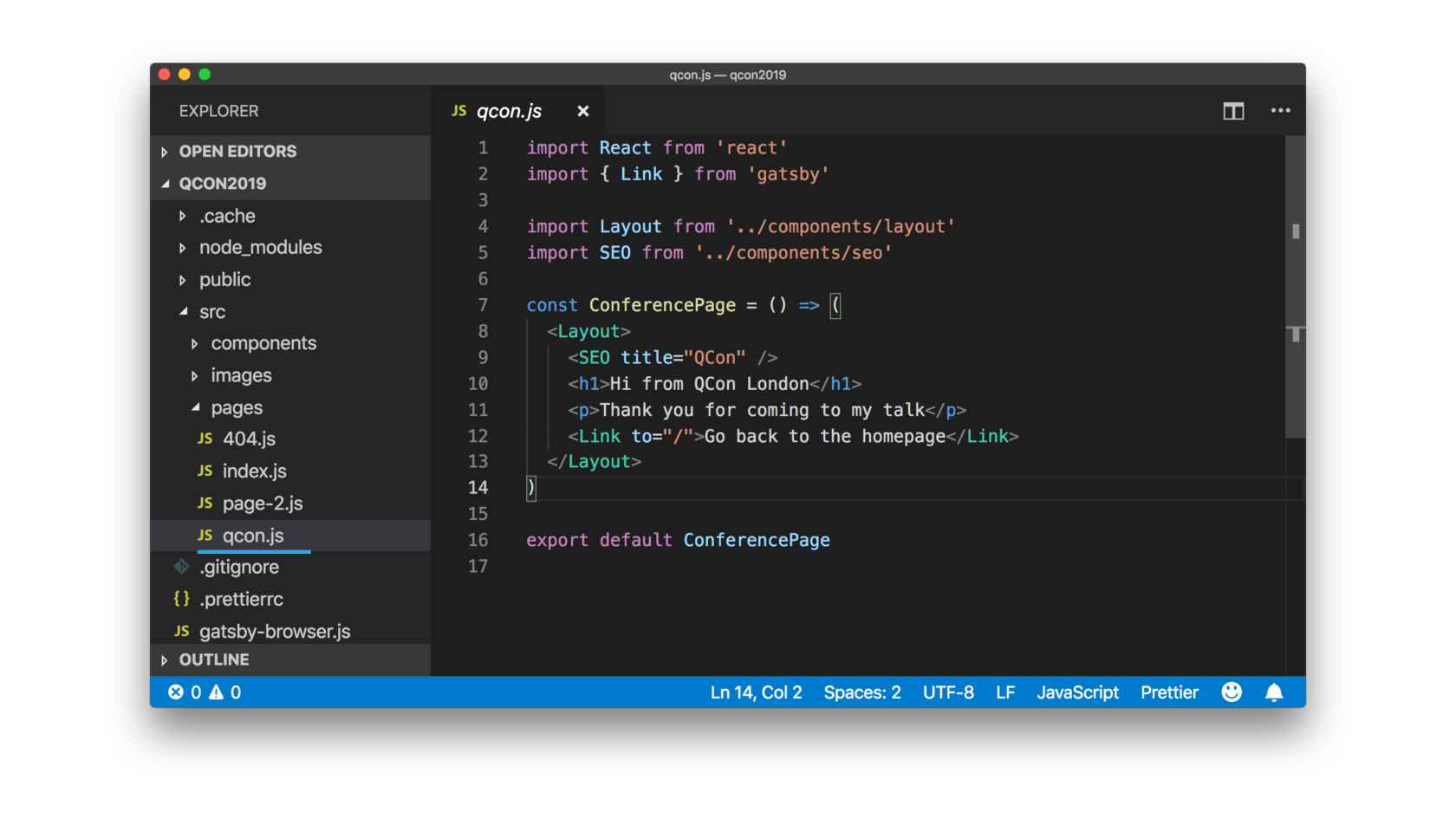Change end-of-line sequence via LF
This screenshot has width=1456, height=819.
coord(1005,692)
